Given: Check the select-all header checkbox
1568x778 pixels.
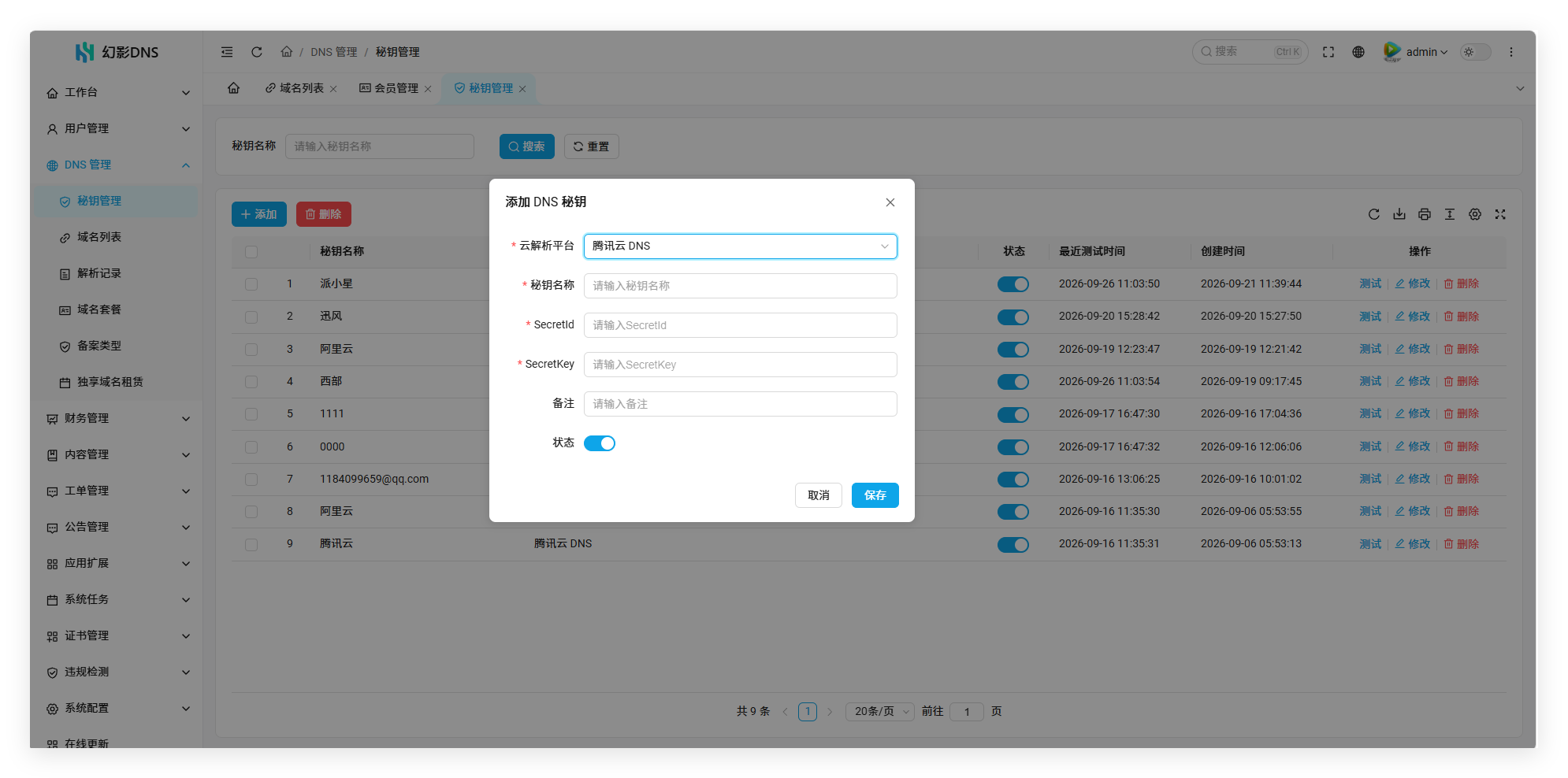Looking at the screenshot, I should (251, 252).
